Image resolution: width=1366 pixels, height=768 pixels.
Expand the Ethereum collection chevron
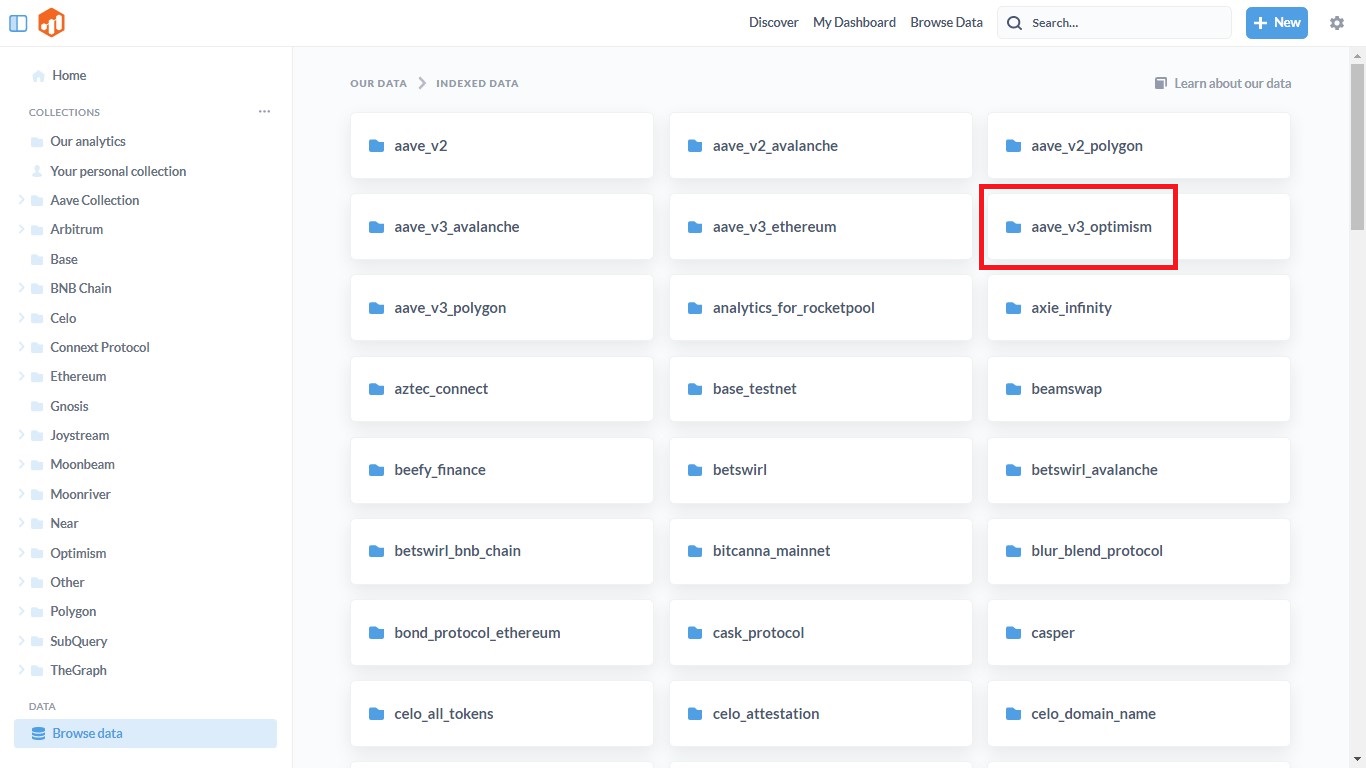point(21,376)
